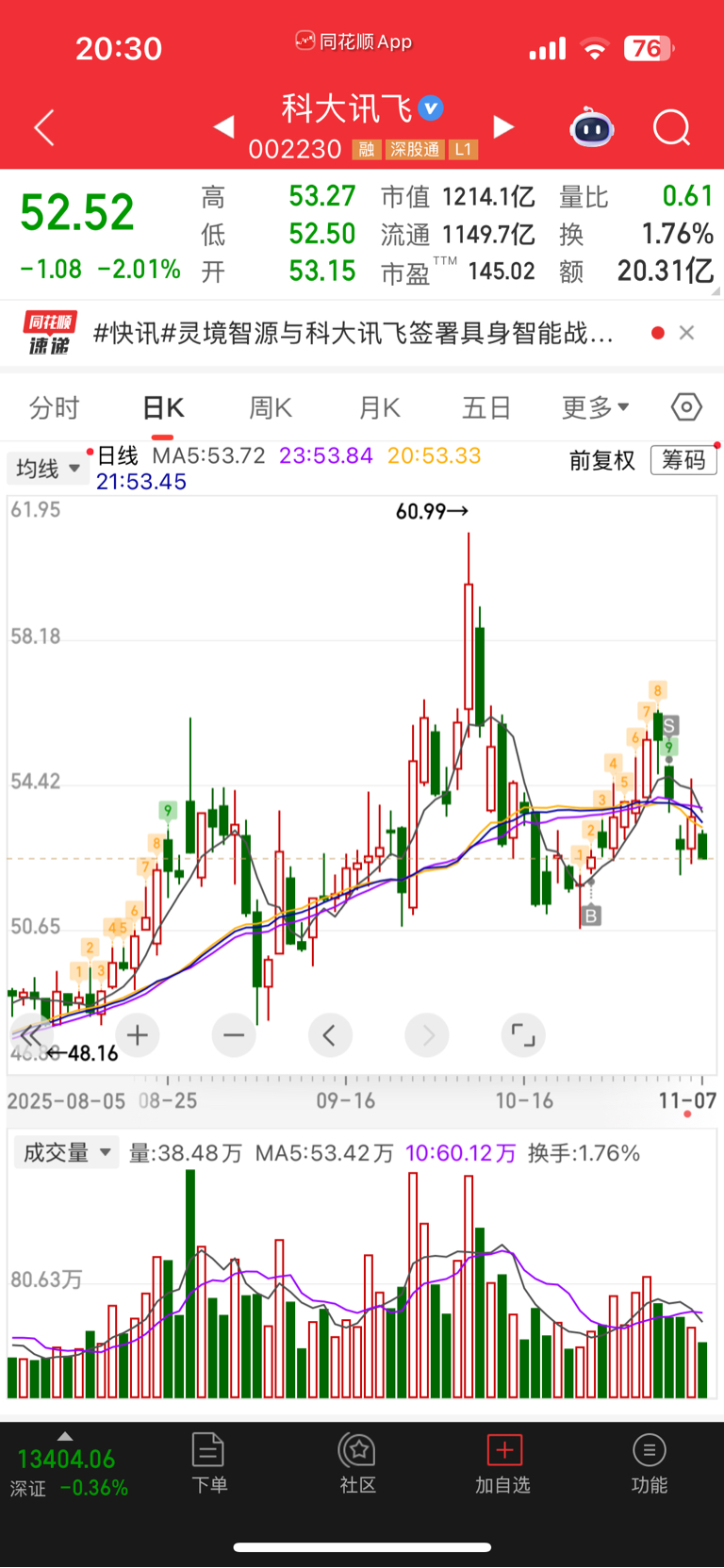
Task: Tap the 量:38.48万 volume label
Action: coord(185,1153)
